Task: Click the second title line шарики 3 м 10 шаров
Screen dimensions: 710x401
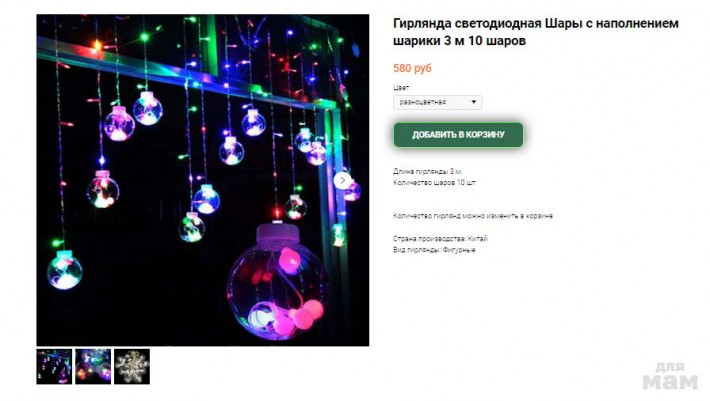Action: [459, 41]
